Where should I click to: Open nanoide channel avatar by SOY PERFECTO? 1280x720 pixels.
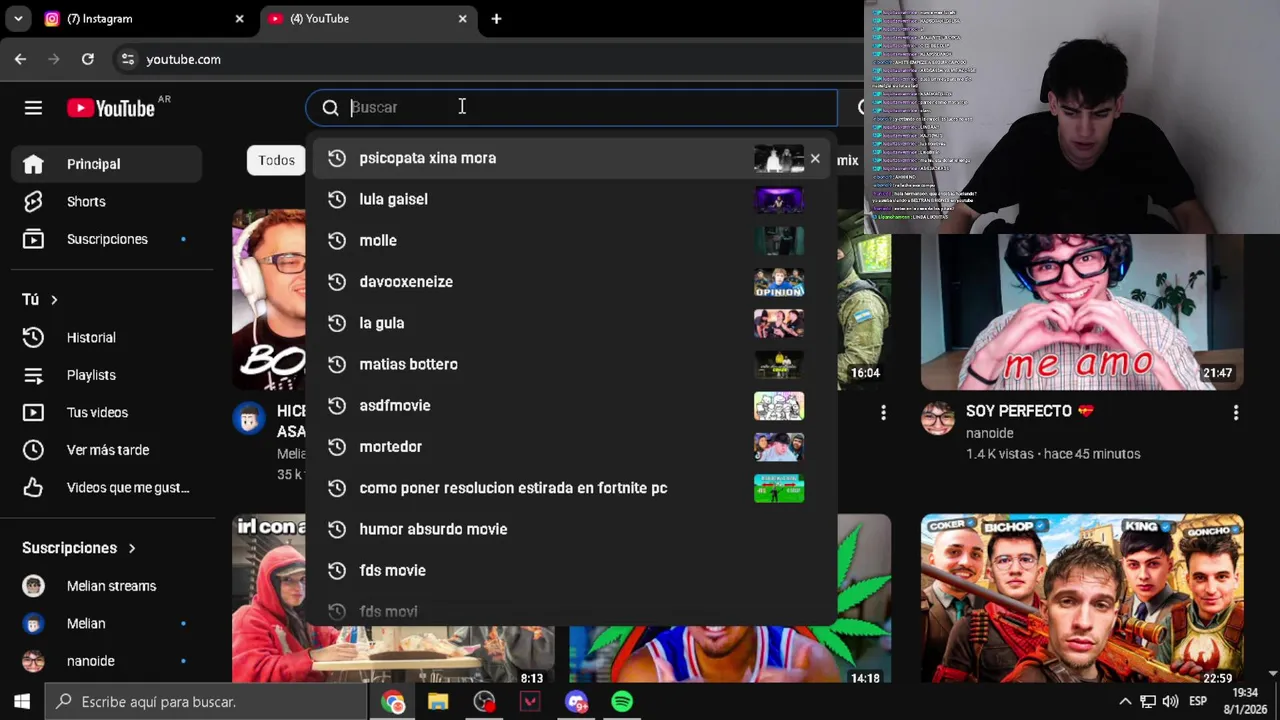pyautogui.click(x=938, y=419)
